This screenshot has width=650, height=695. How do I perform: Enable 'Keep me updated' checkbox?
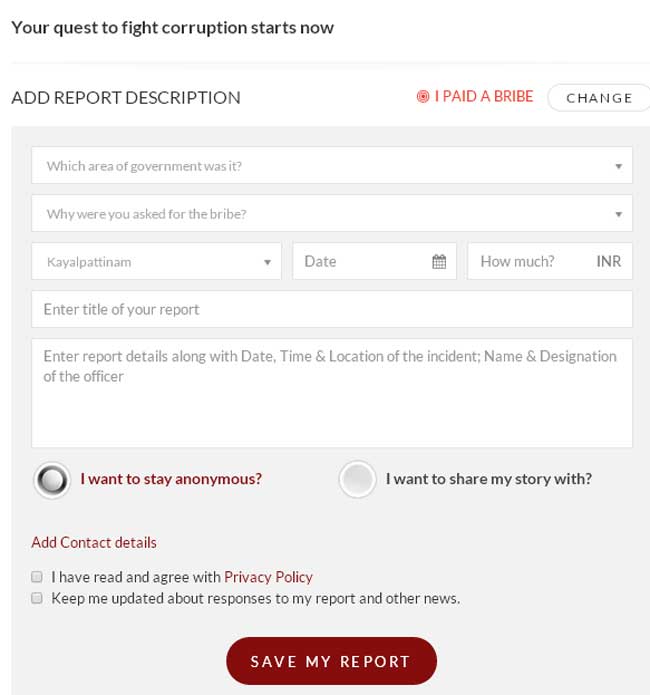coord(37,598)
